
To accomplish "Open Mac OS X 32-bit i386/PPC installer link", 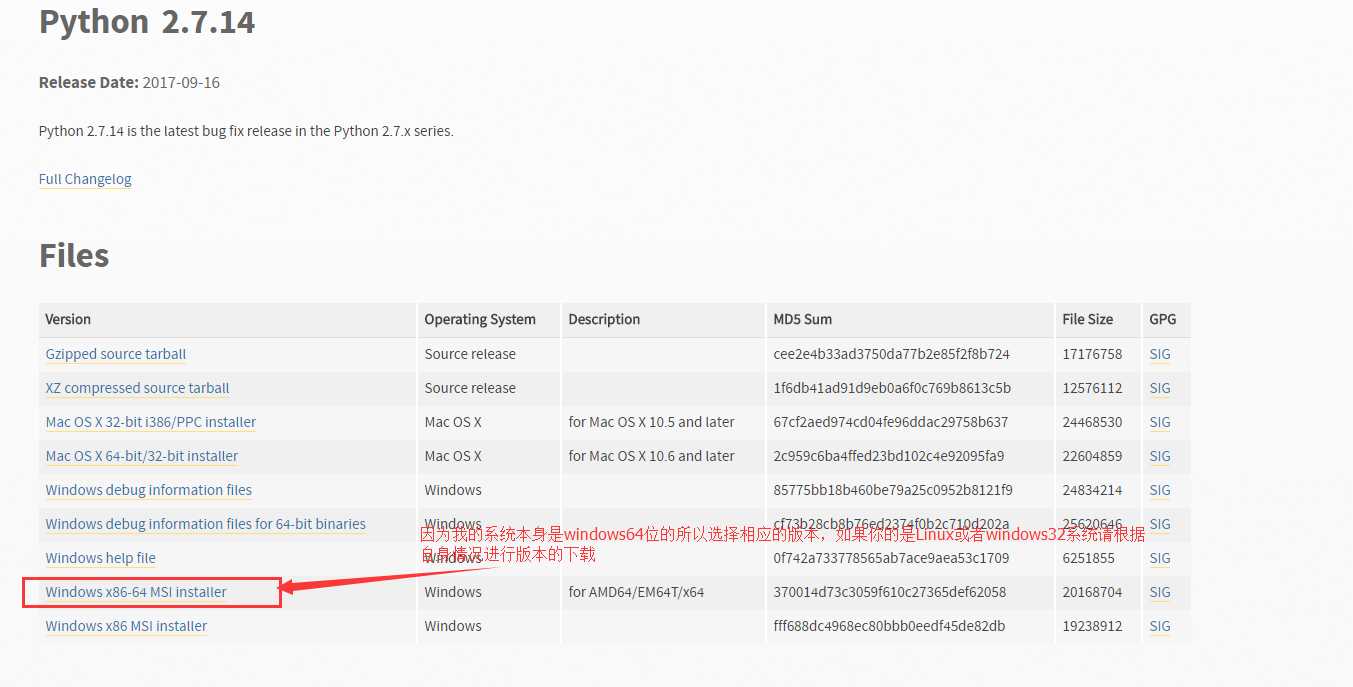I will (151, 422).
